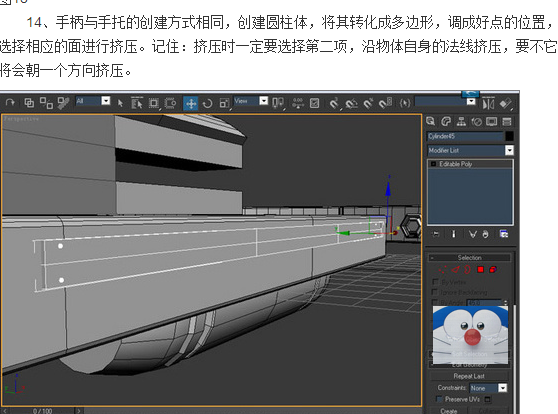Choose the Select Object arrow tool
The height and width of the screenshot is (414, 558).
pyautogui.click(x=120, y=103)
